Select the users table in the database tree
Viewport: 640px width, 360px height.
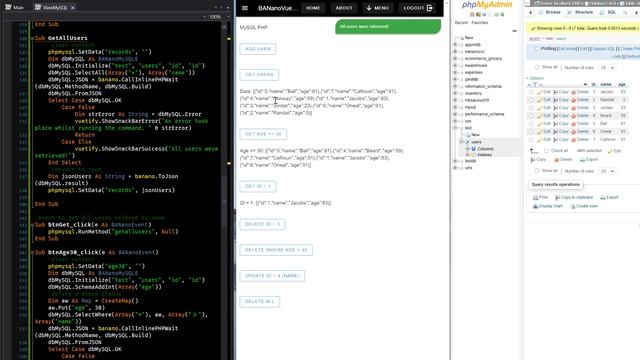coord(476,142)
